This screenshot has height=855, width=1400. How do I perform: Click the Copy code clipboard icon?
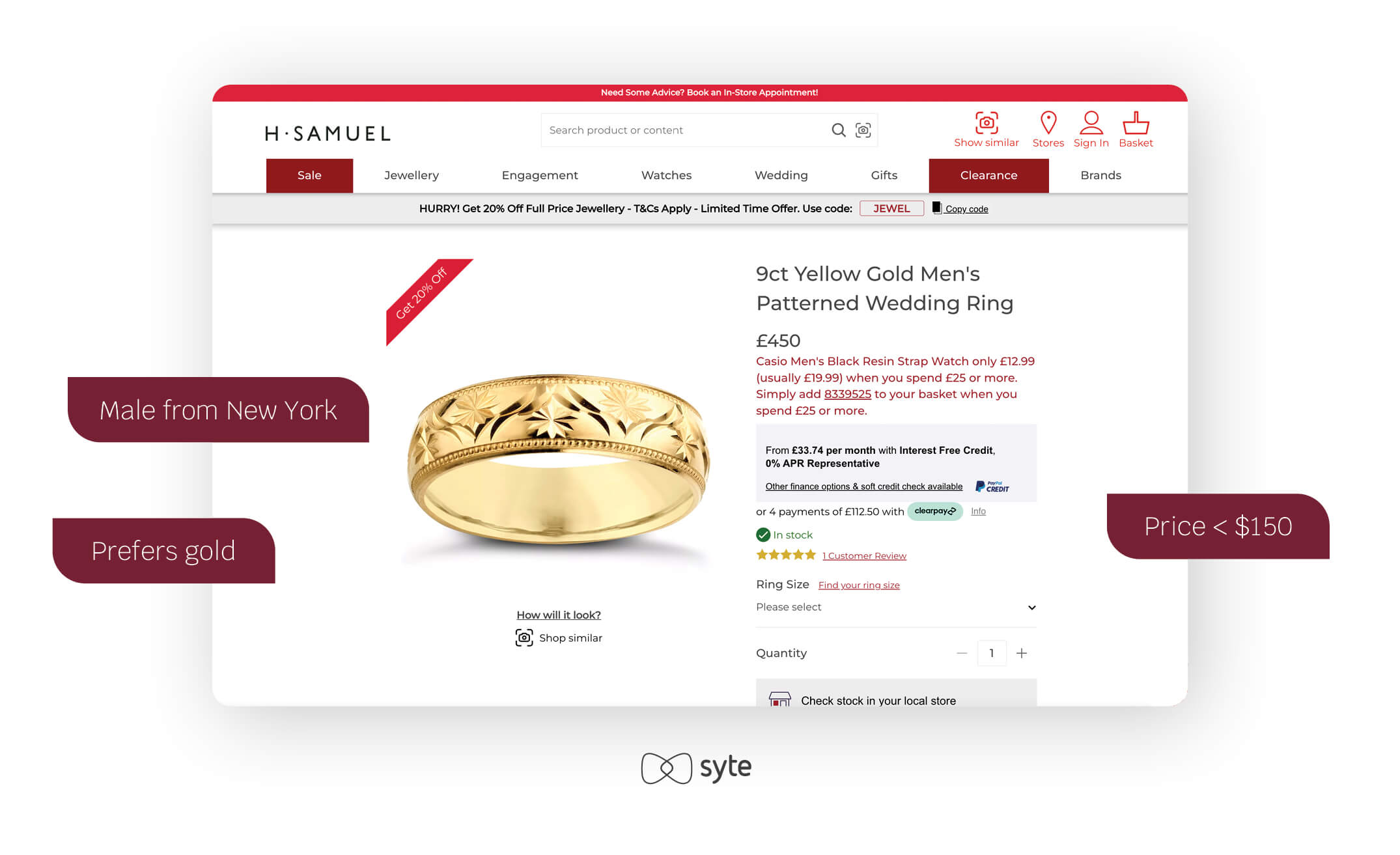point(936,208)
